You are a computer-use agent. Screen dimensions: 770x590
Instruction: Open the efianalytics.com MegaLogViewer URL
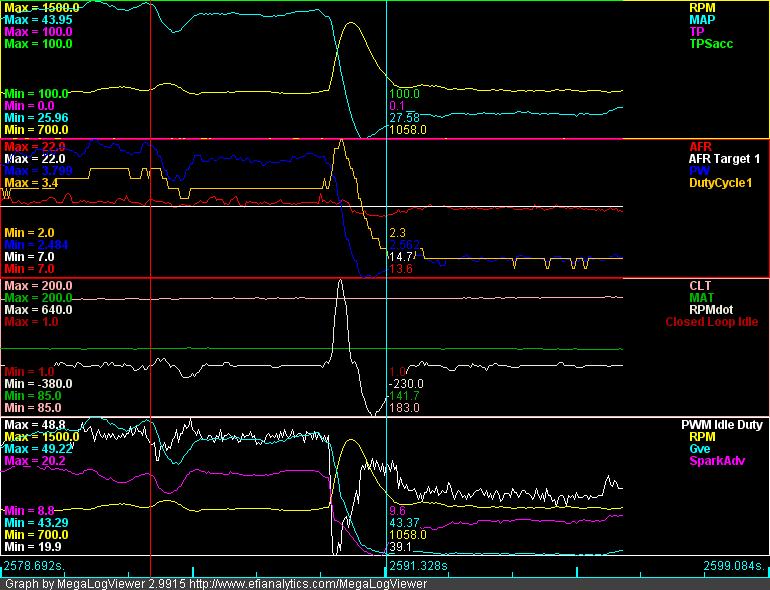(308, 584)
